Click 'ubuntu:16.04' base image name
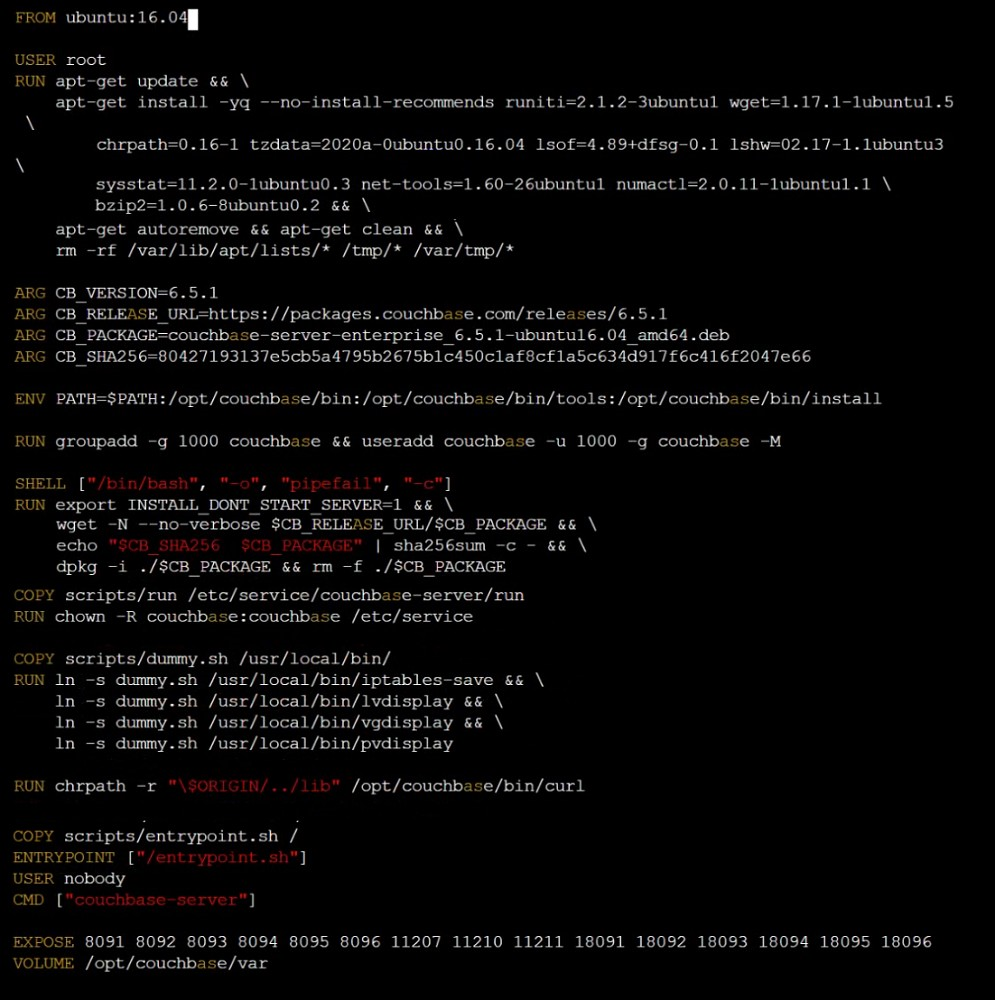The image size is (995, 1000). click(127, 18)
